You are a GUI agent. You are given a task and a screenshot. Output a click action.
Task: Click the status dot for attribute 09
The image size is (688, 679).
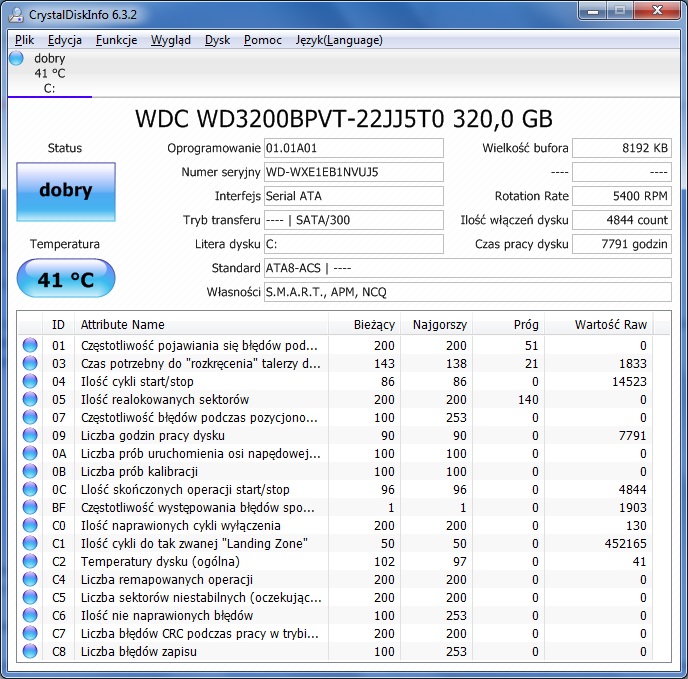30,435
